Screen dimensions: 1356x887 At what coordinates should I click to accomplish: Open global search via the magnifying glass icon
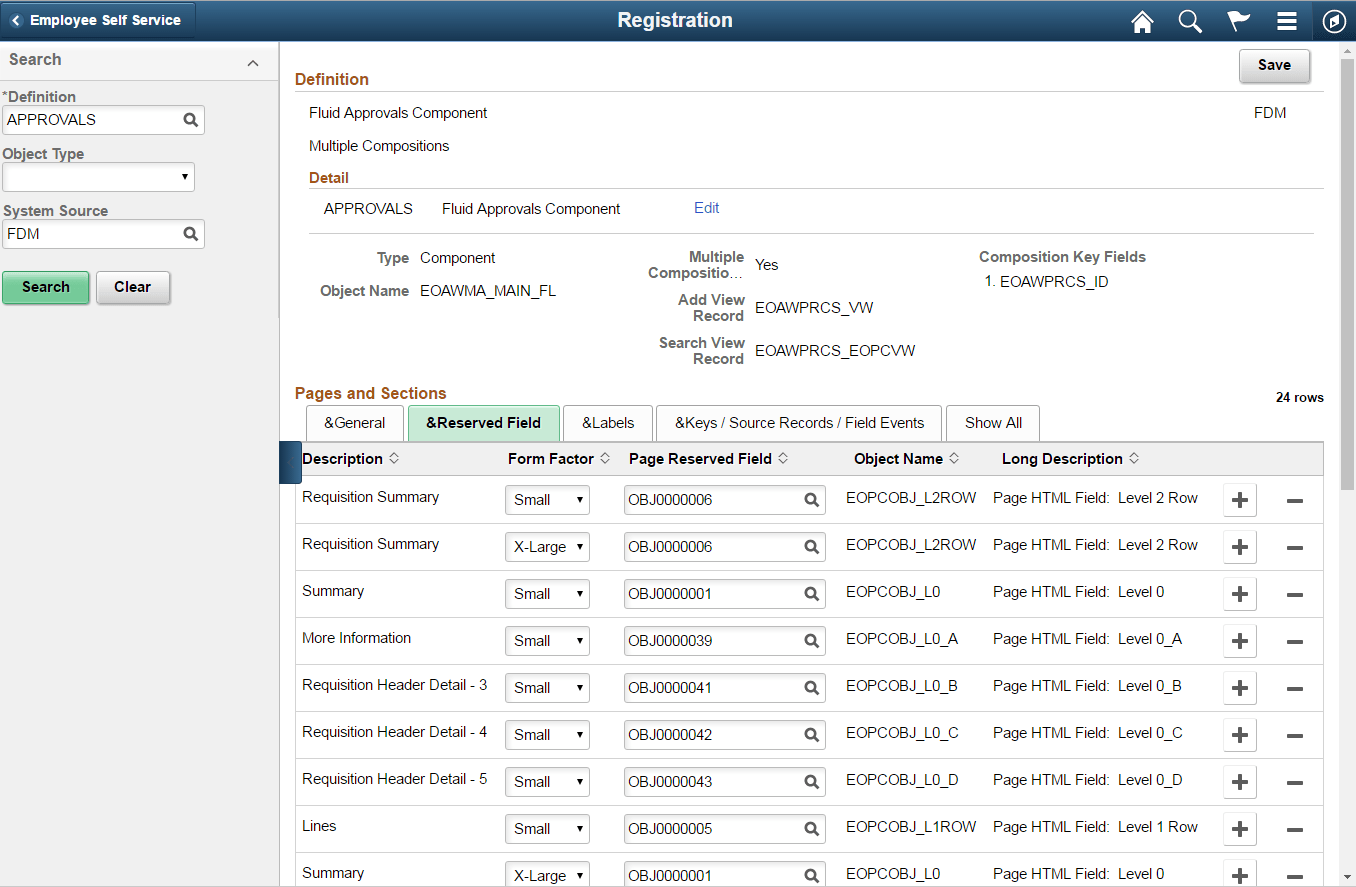click(x=1190, y=21)
